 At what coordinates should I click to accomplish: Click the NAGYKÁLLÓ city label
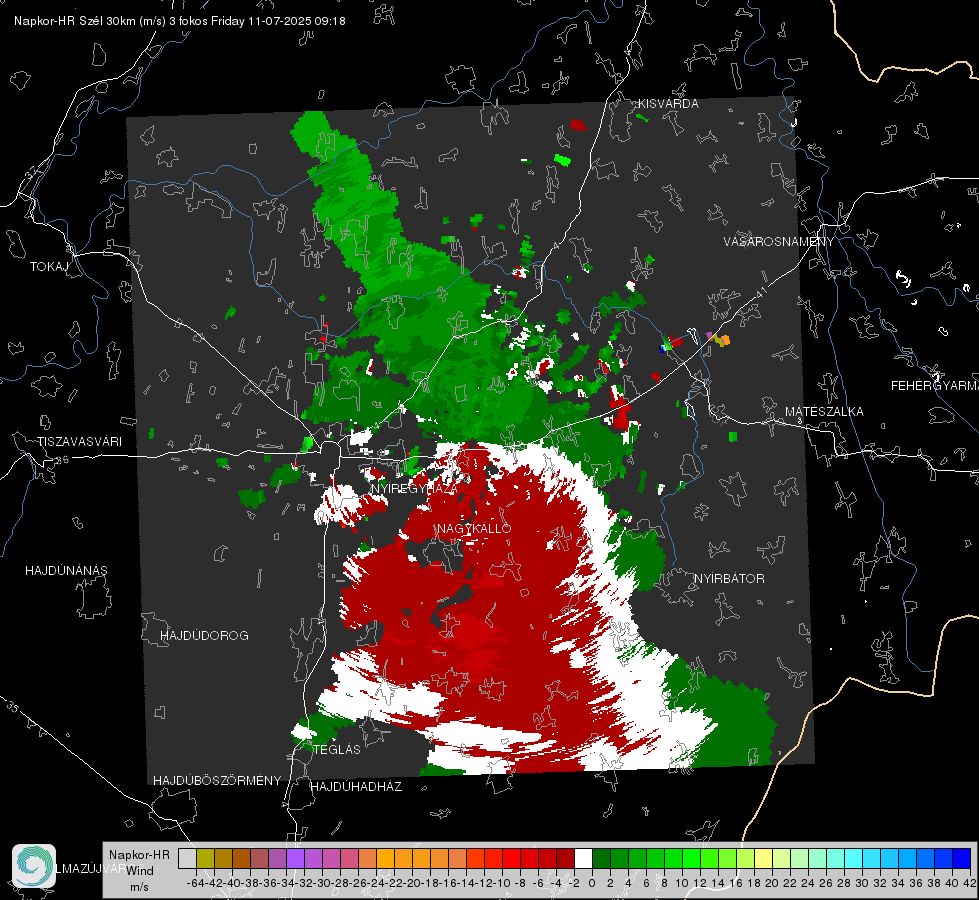(x=474, y=528)
